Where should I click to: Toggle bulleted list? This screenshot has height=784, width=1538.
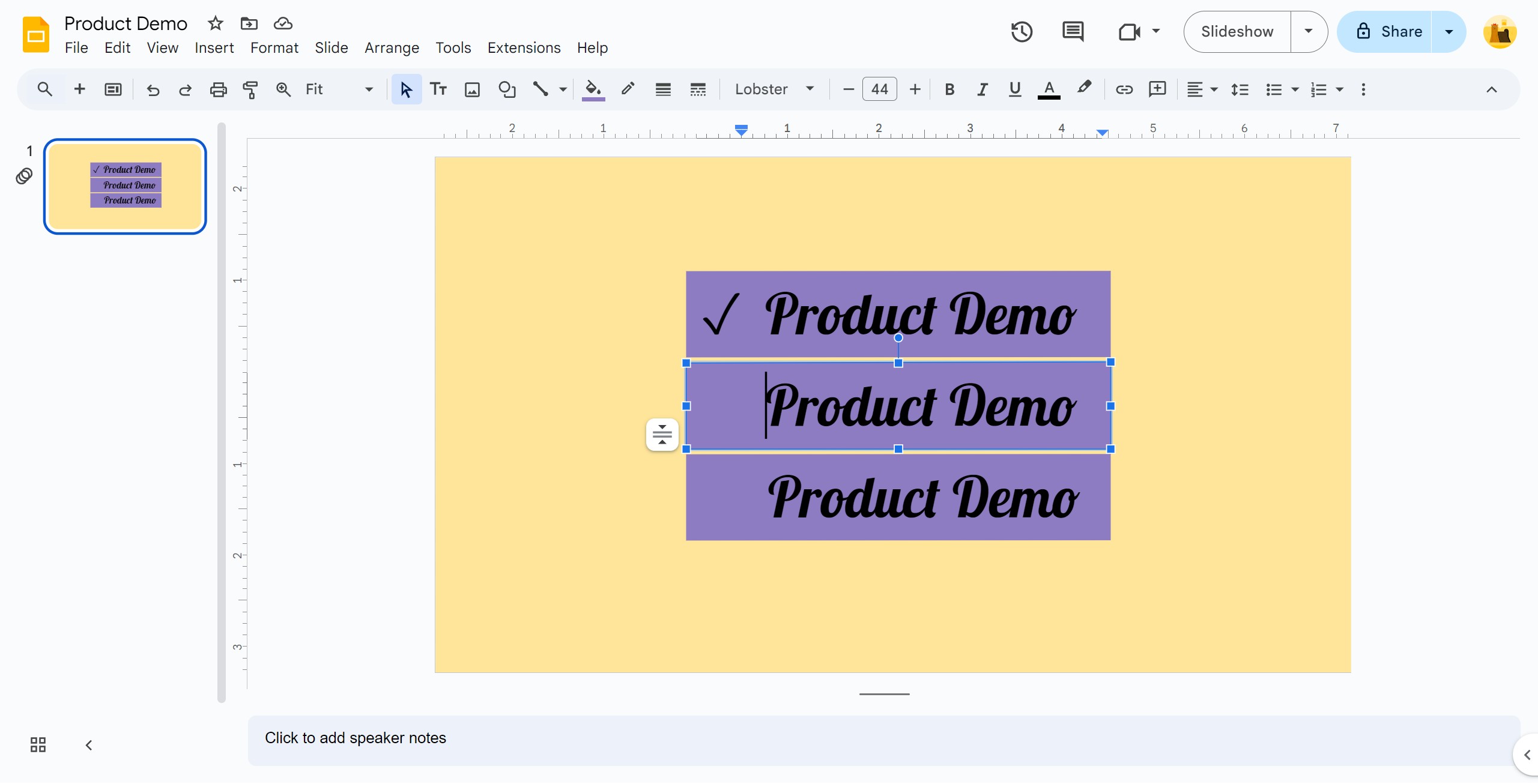click(x=1274, y=89)
